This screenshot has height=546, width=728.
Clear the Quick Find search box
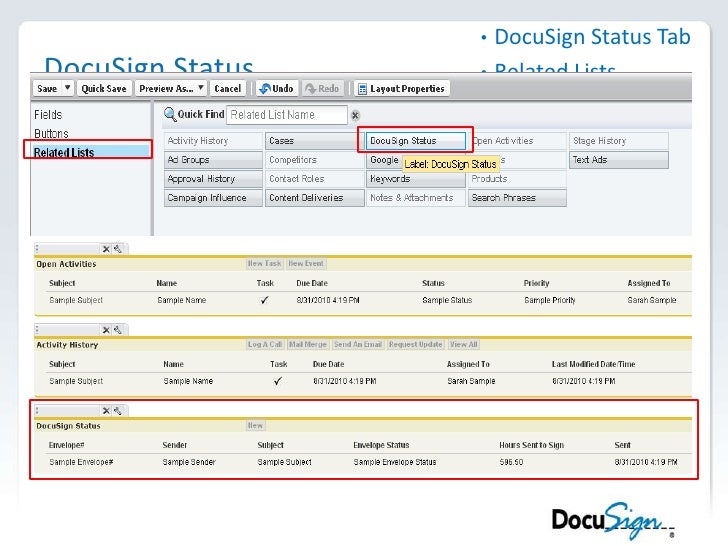(x=355, y=115)
